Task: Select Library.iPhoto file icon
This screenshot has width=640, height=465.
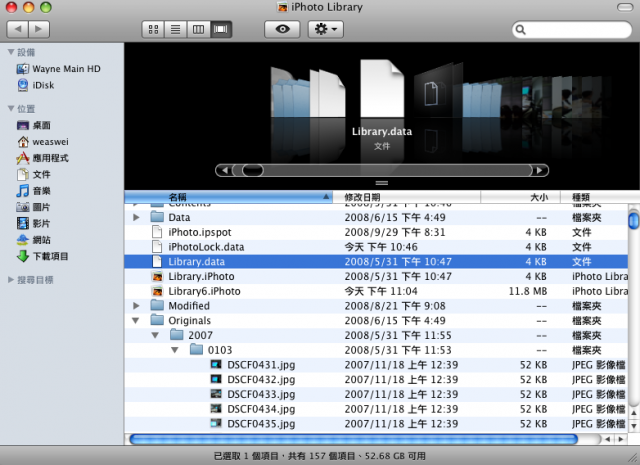Action: point(157,276)
